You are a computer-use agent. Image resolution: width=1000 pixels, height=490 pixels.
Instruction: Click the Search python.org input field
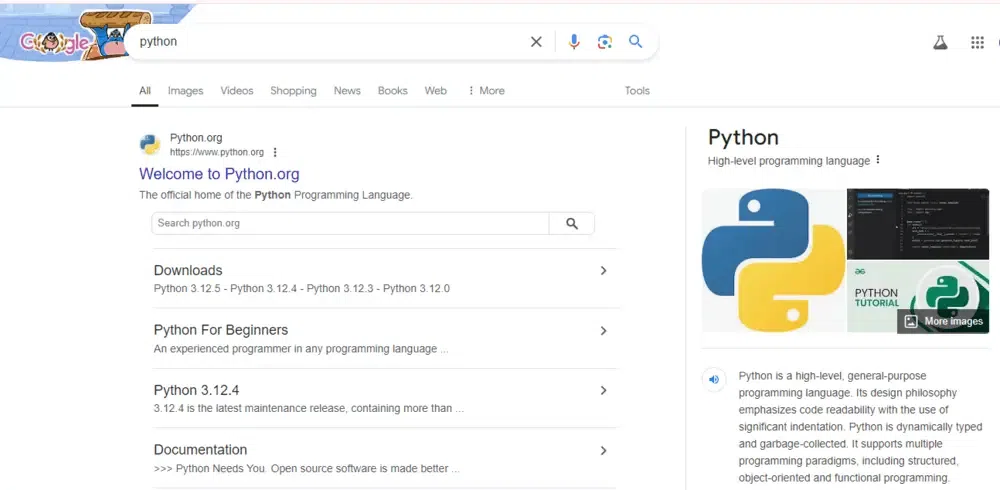350,224
